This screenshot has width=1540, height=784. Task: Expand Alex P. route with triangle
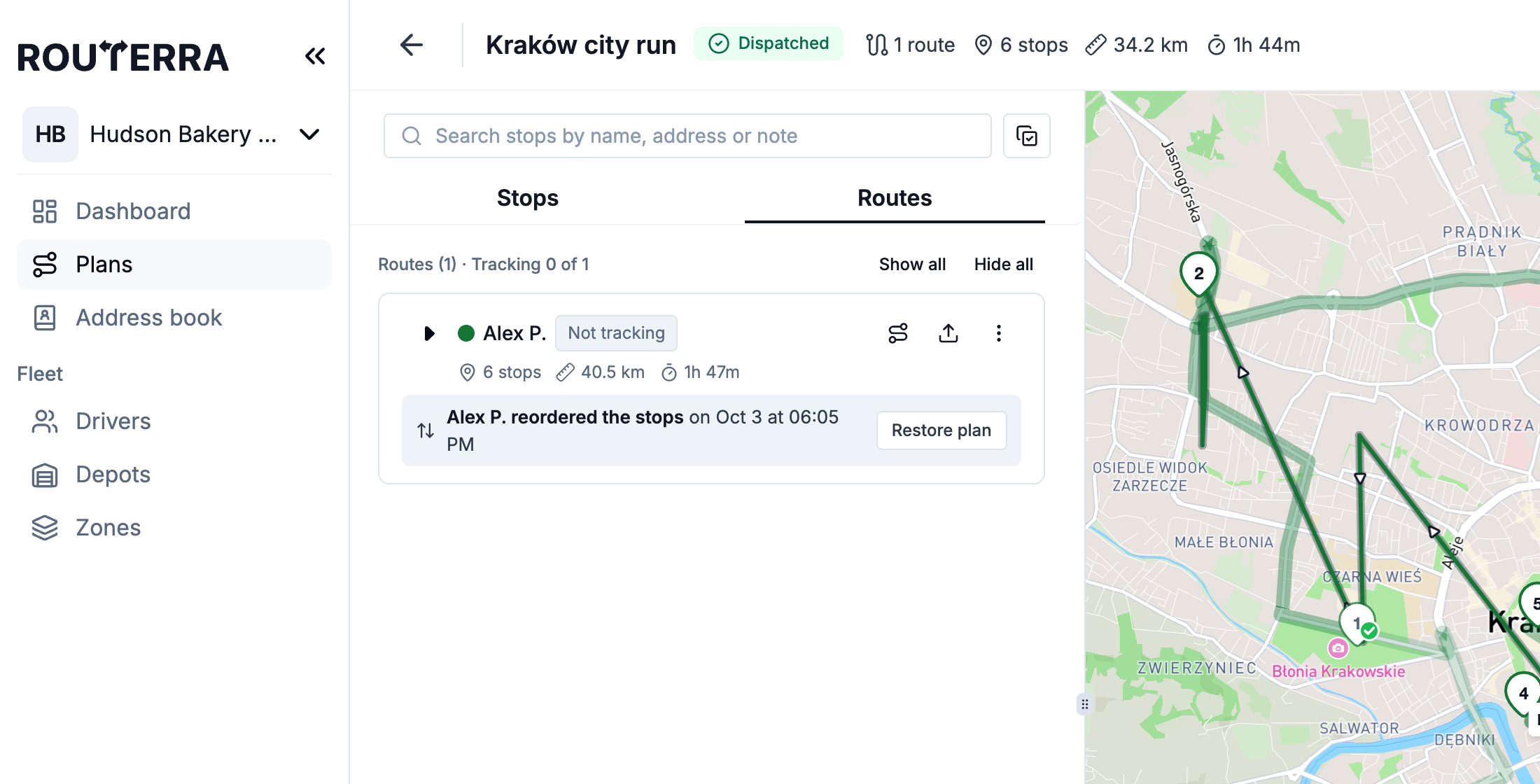[429, 333]
